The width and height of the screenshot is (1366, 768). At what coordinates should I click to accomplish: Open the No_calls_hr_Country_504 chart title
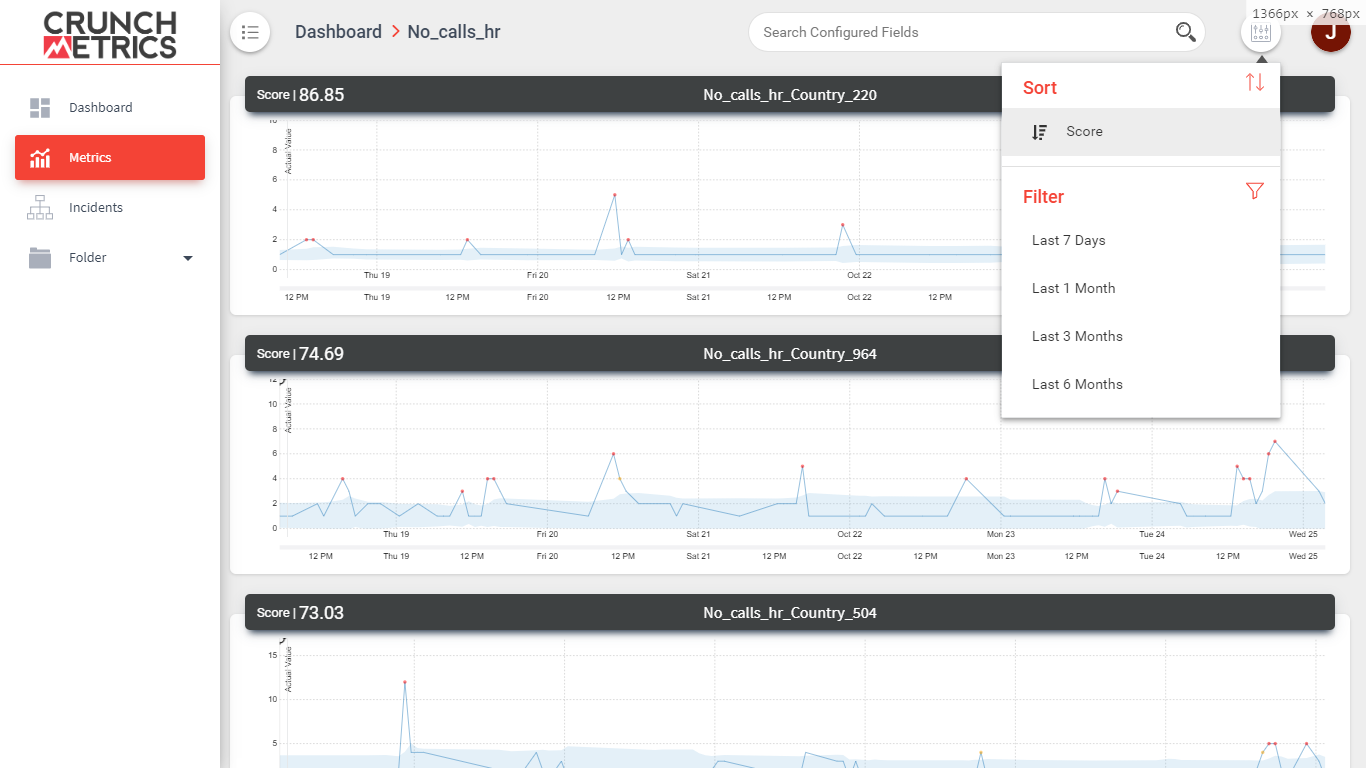(790, 613)
